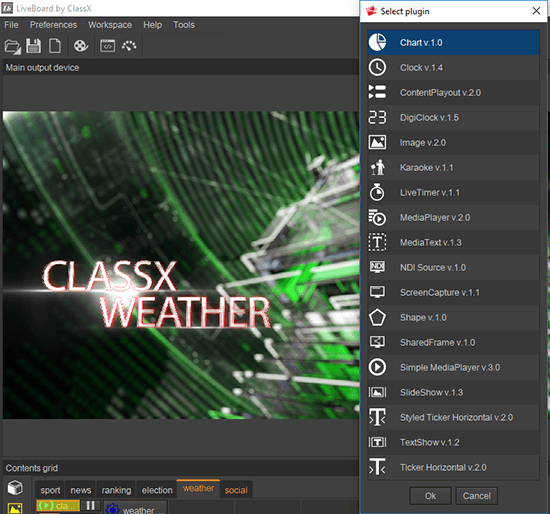The height and width of the screenshot is (514, 550).
Task: Click the 3D cube icon in Contents grid
Action: tap(15, 488)
